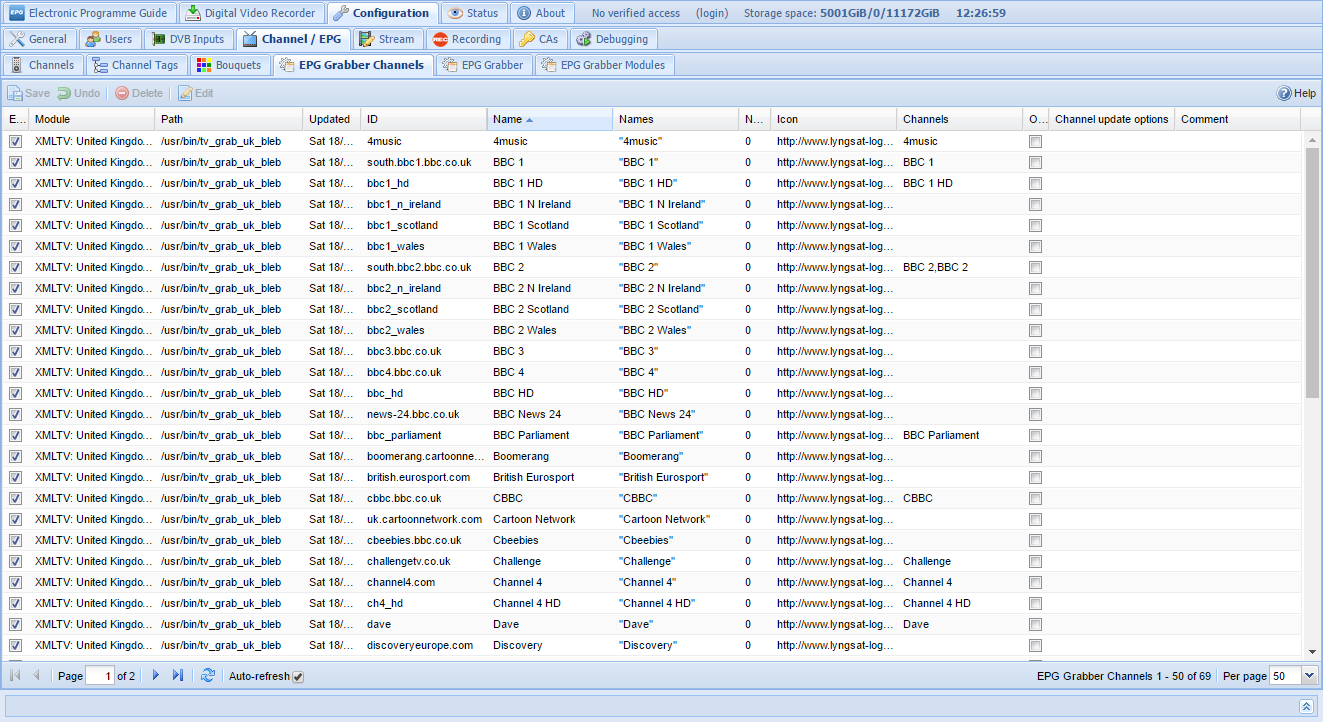Sort by Channel update options header

(x=1112, y=119)
